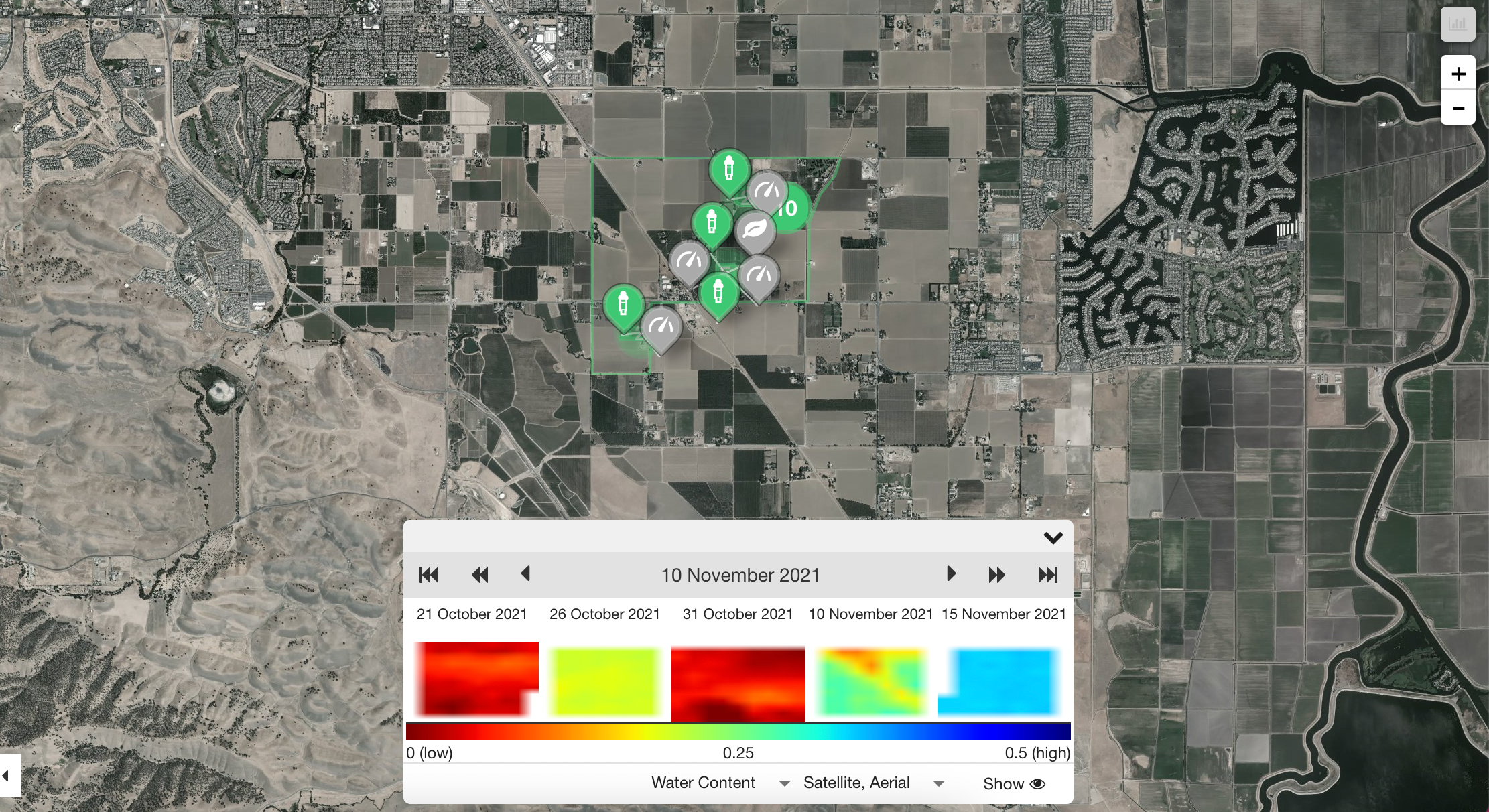The width and height of the screenshot is (1489, 812).
Task: Jump to the first imagery date
Action: [x=429, y=575]
